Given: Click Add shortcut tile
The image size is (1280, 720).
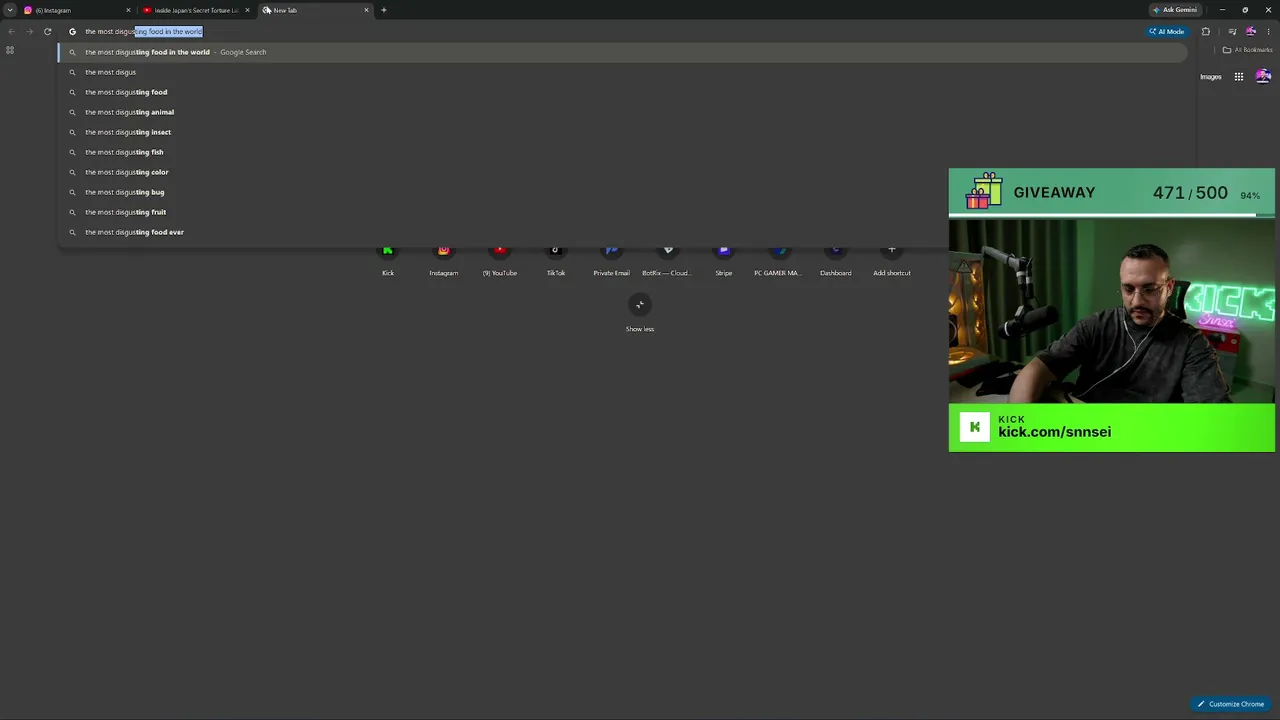Looking at the screenshot, I should click(892, 260).
